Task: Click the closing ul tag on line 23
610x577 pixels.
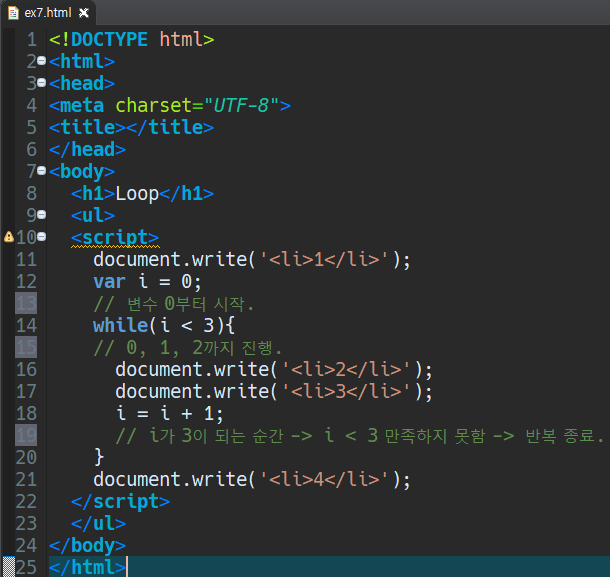Action: coord(98,523)
